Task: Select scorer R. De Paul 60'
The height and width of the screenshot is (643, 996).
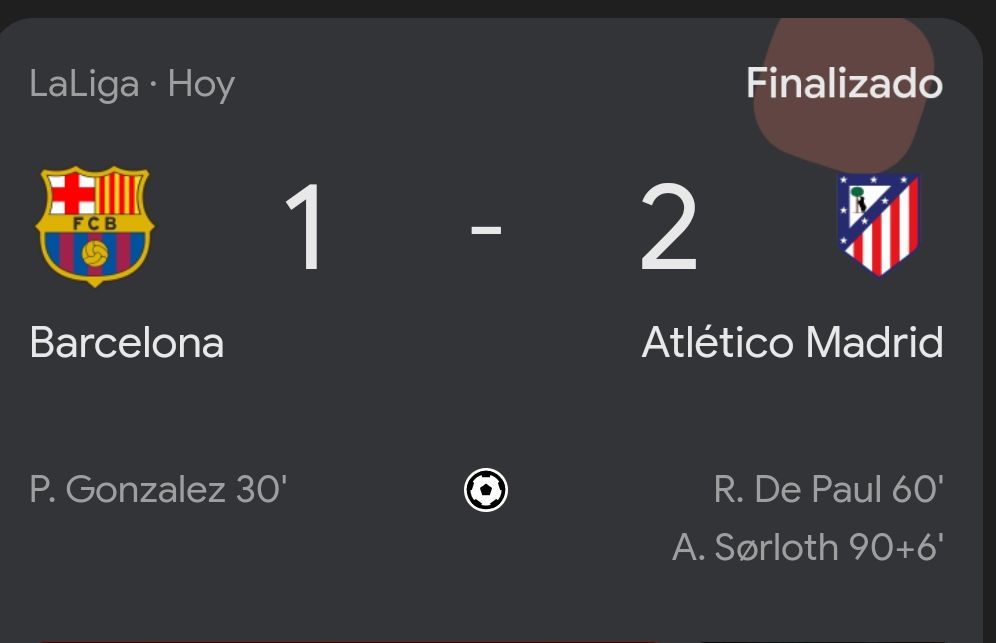Action: pyautogui.click(x=828, y=489)
